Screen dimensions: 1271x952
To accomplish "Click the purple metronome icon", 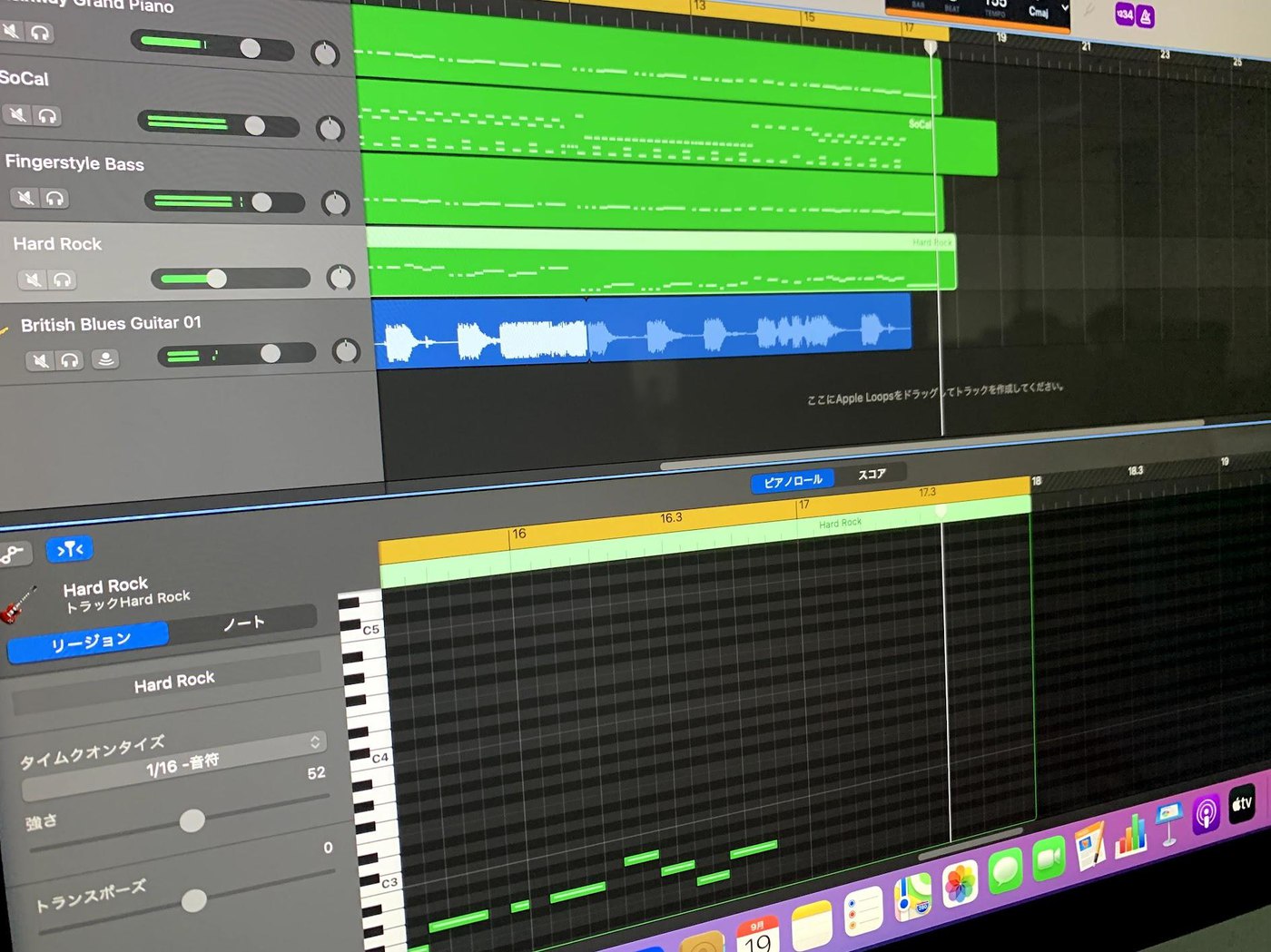I will (1146, 16).
